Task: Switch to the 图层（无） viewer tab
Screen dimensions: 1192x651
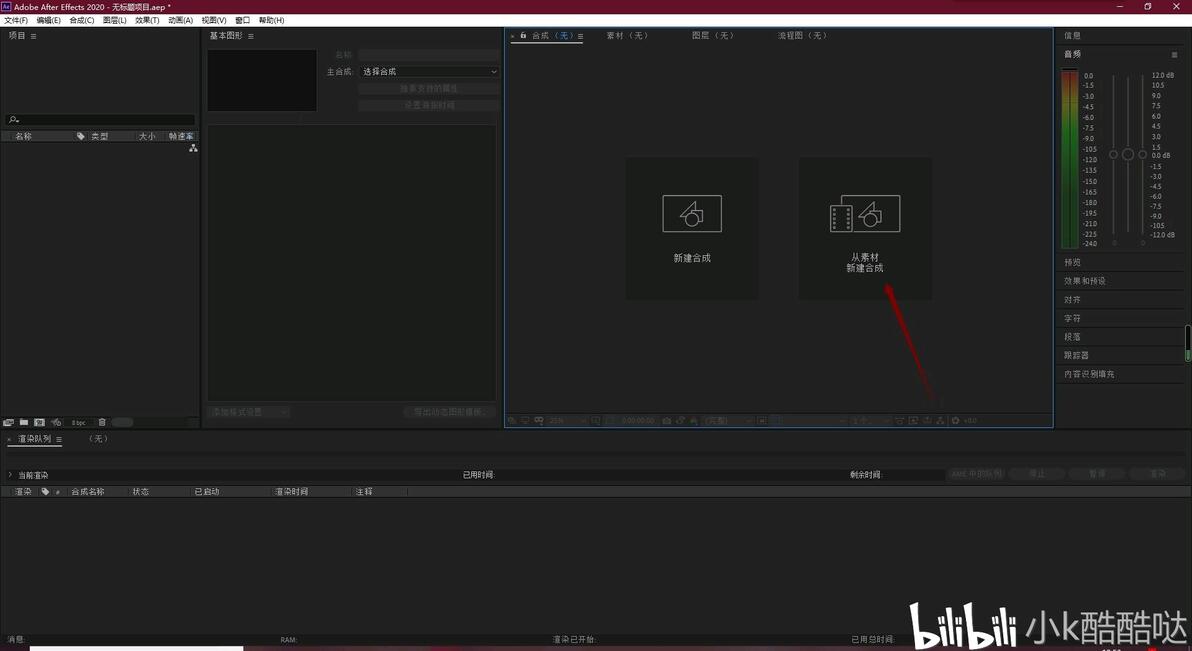Action: (713, 36)
